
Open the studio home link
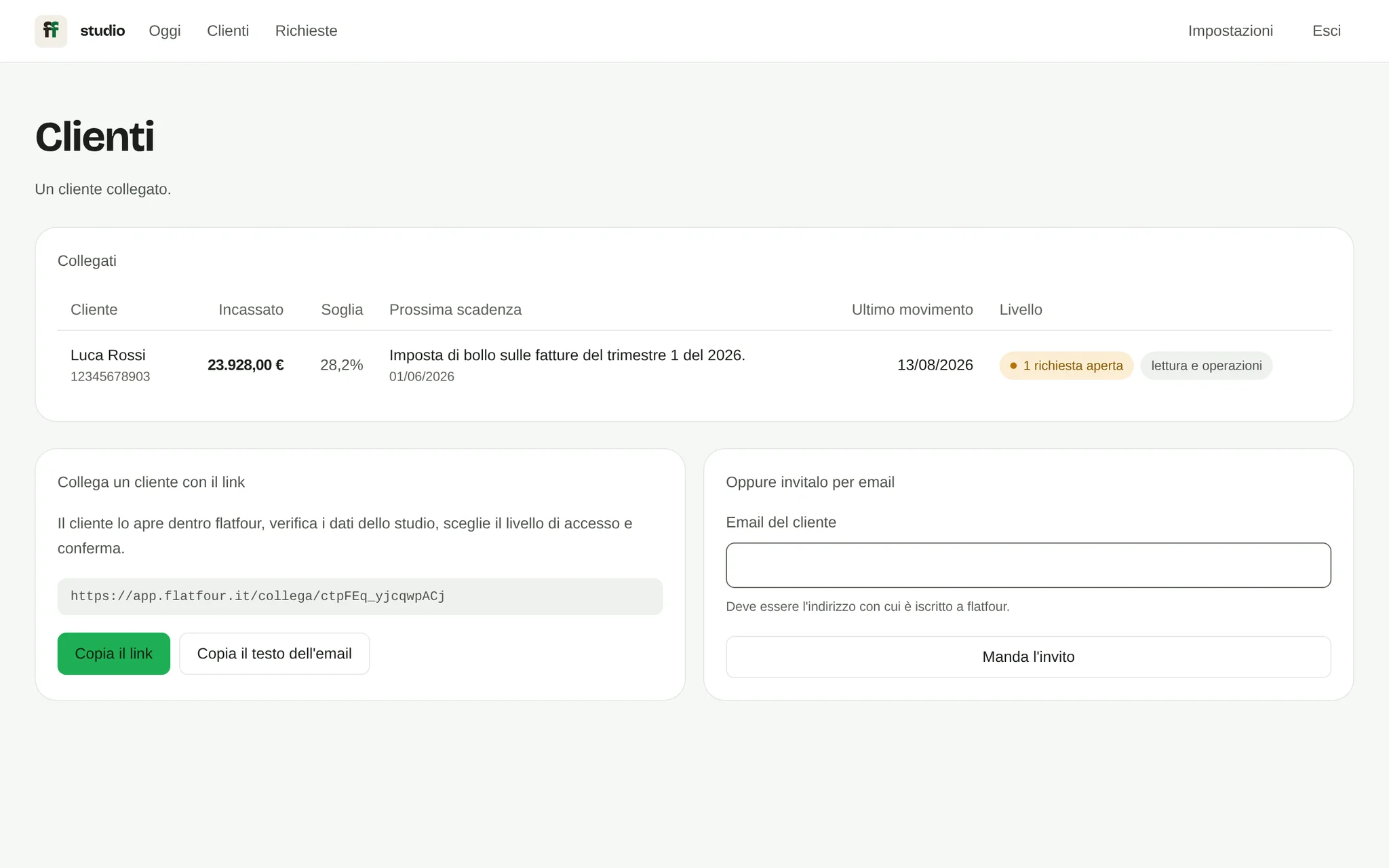pos(102,31)
